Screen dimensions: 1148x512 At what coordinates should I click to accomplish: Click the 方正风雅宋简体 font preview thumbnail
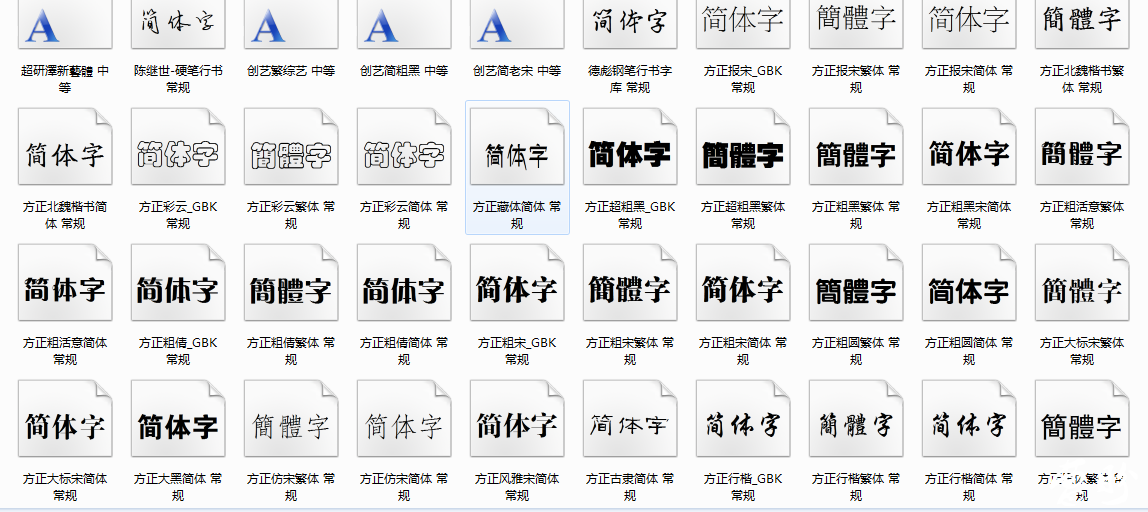coord(517,418)
